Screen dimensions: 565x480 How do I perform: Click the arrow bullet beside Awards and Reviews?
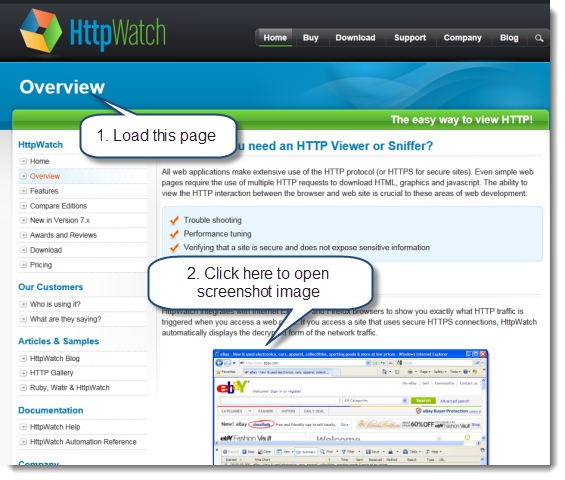tap(23, 235)
